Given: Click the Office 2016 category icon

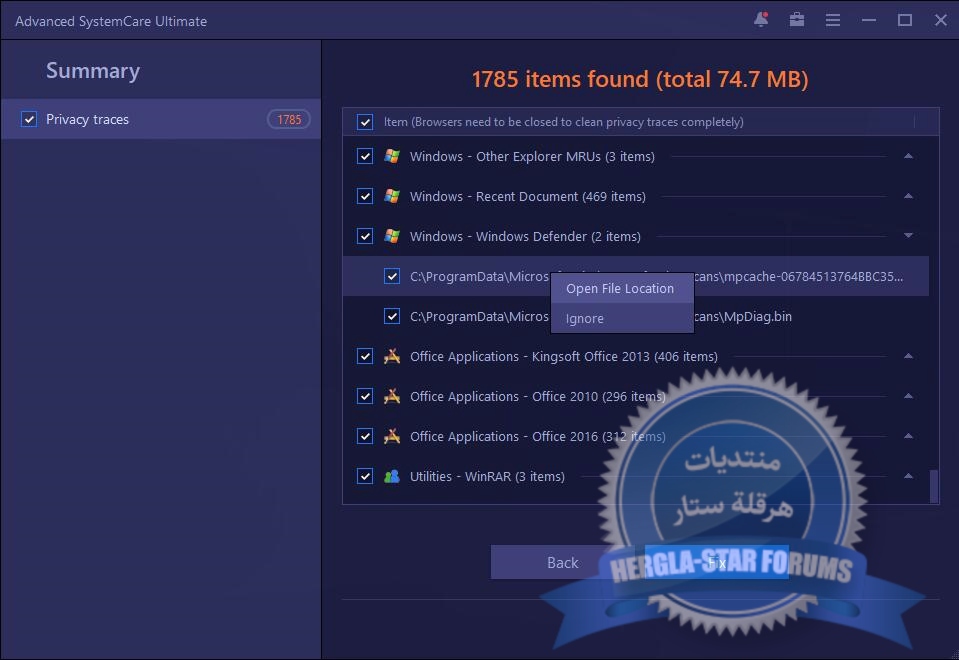Looking at the screenshot, I should coord(394,436).
